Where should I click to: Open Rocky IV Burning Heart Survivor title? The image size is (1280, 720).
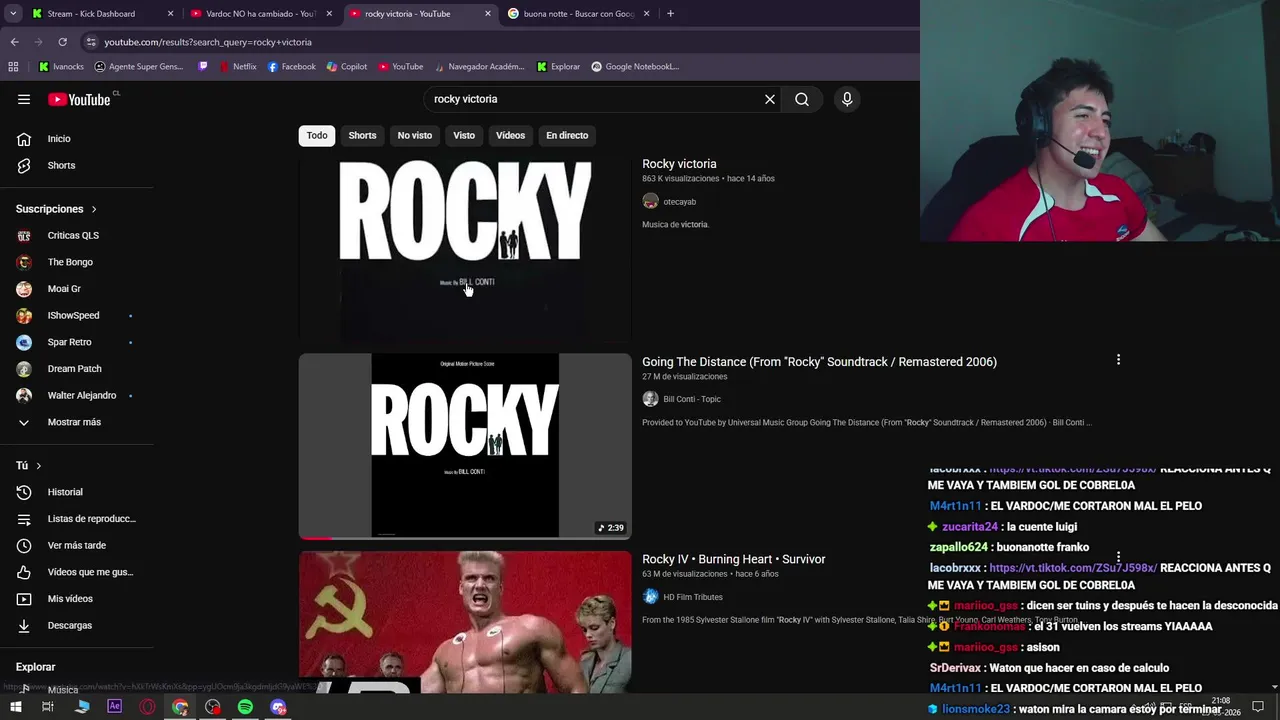[x=733, y=559]
